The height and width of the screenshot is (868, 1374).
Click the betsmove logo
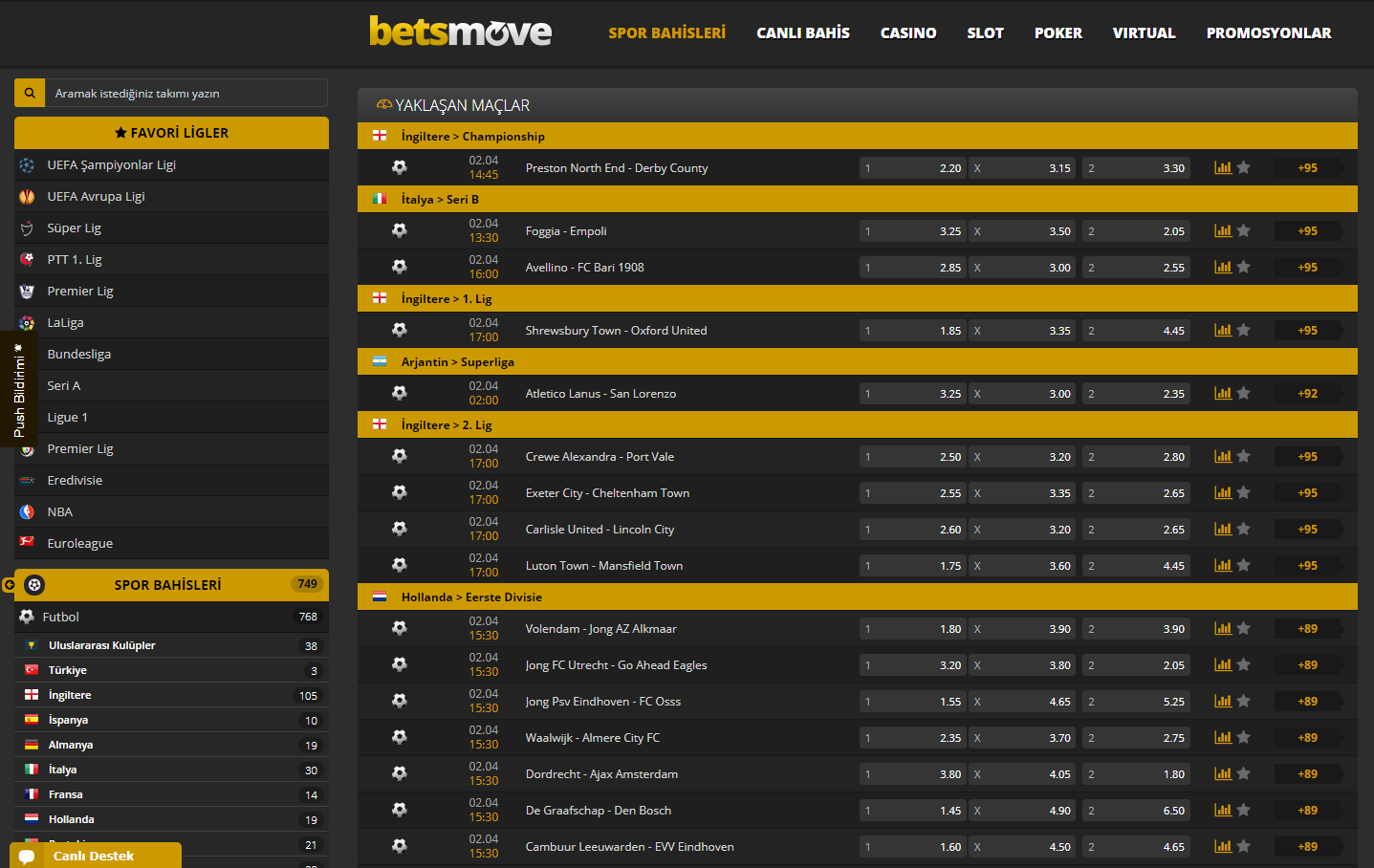(x=460, y=32)
